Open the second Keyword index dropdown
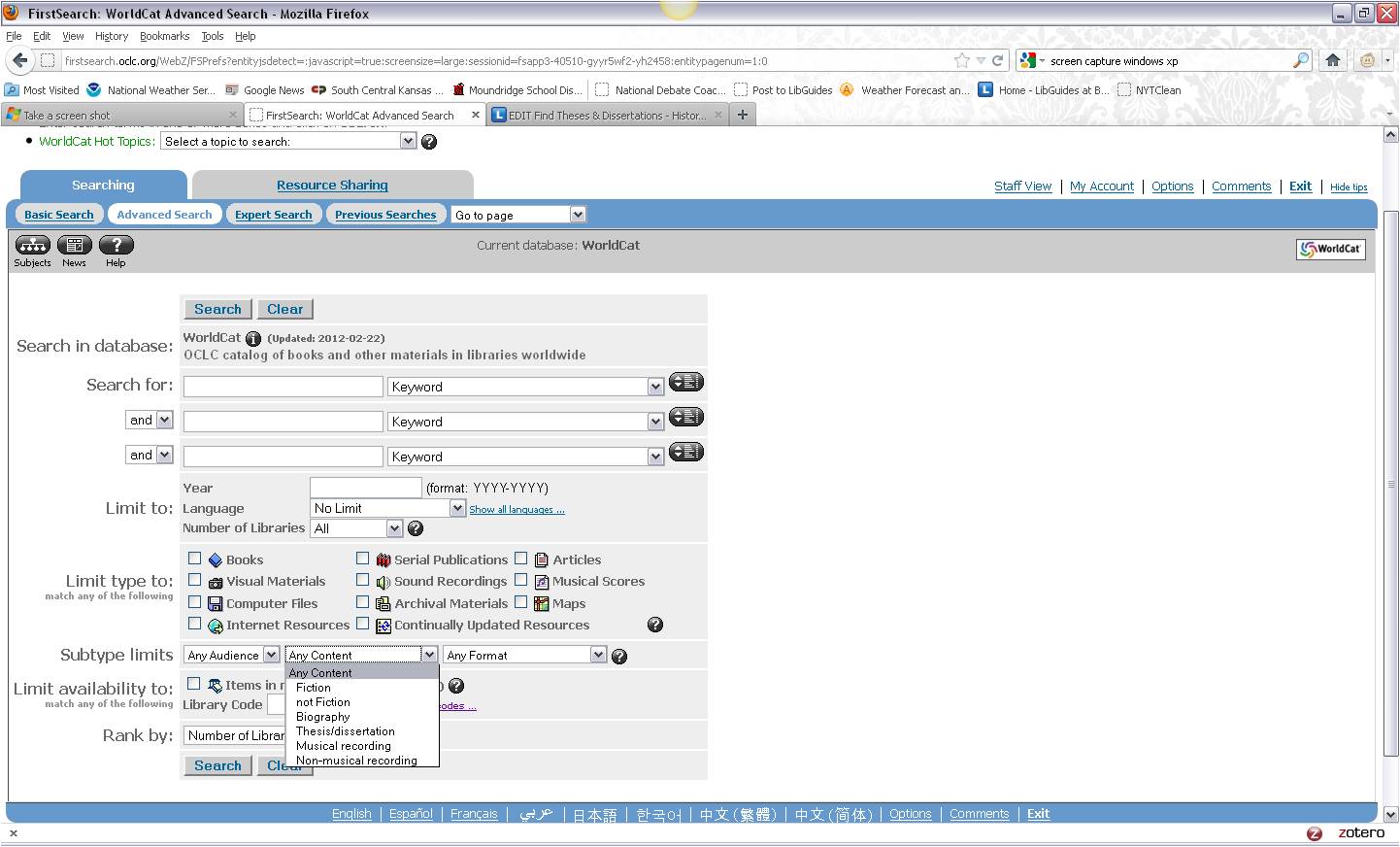The image size is (1400, 847). 525,422
